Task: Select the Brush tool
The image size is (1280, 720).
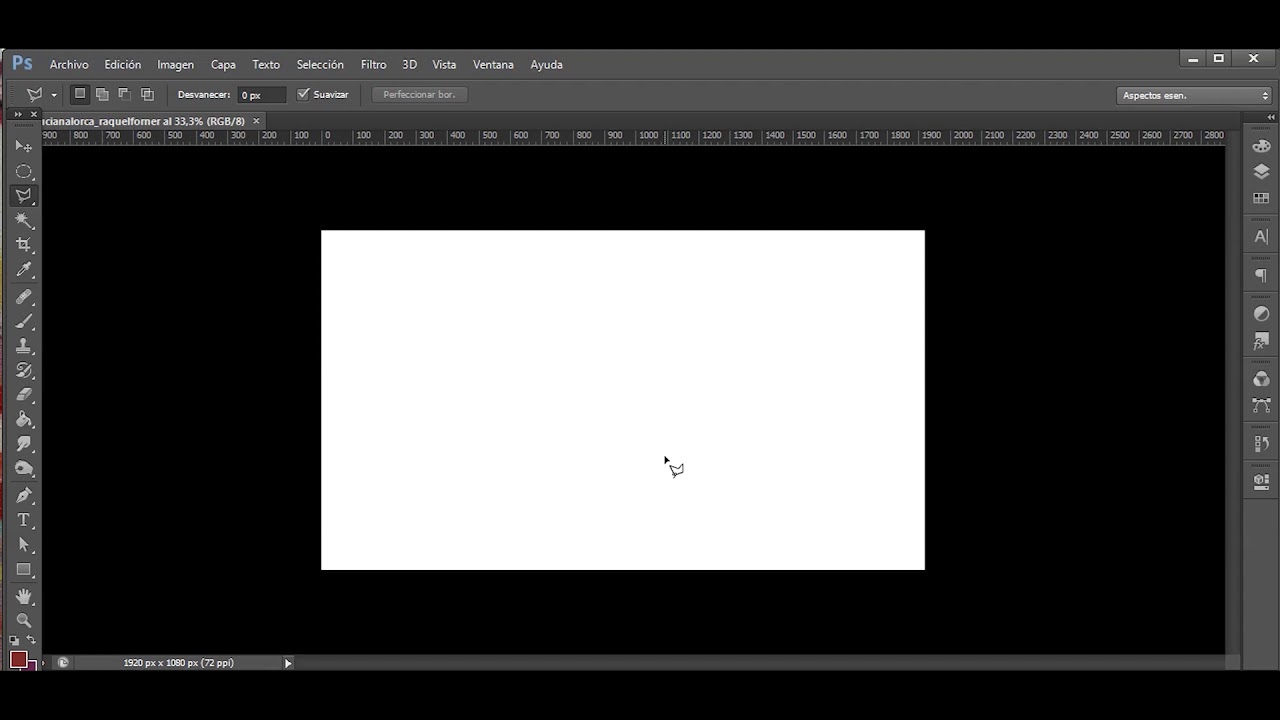Action: click(x=24, y=321)
